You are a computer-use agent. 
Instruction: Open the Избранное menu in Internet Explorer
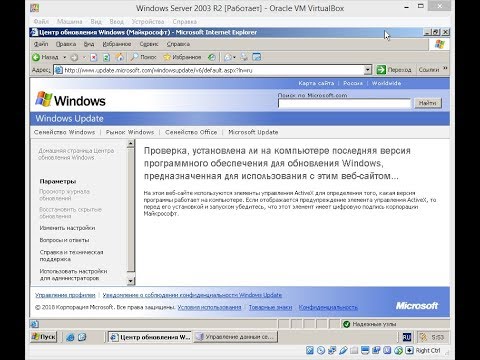(117, 44)
